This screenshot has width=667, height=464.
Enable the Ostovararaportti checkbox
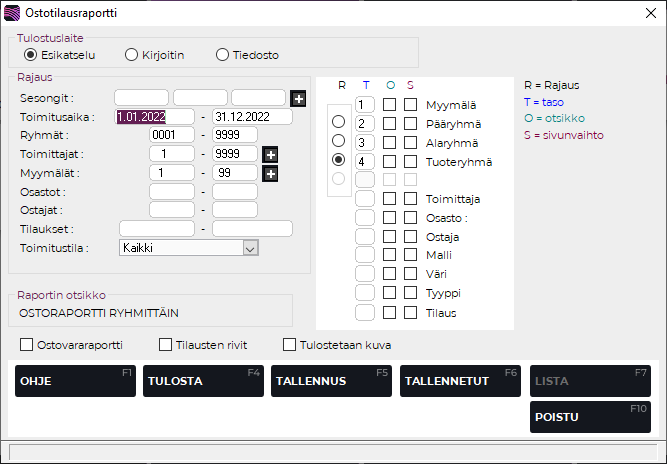pos(26,345)
